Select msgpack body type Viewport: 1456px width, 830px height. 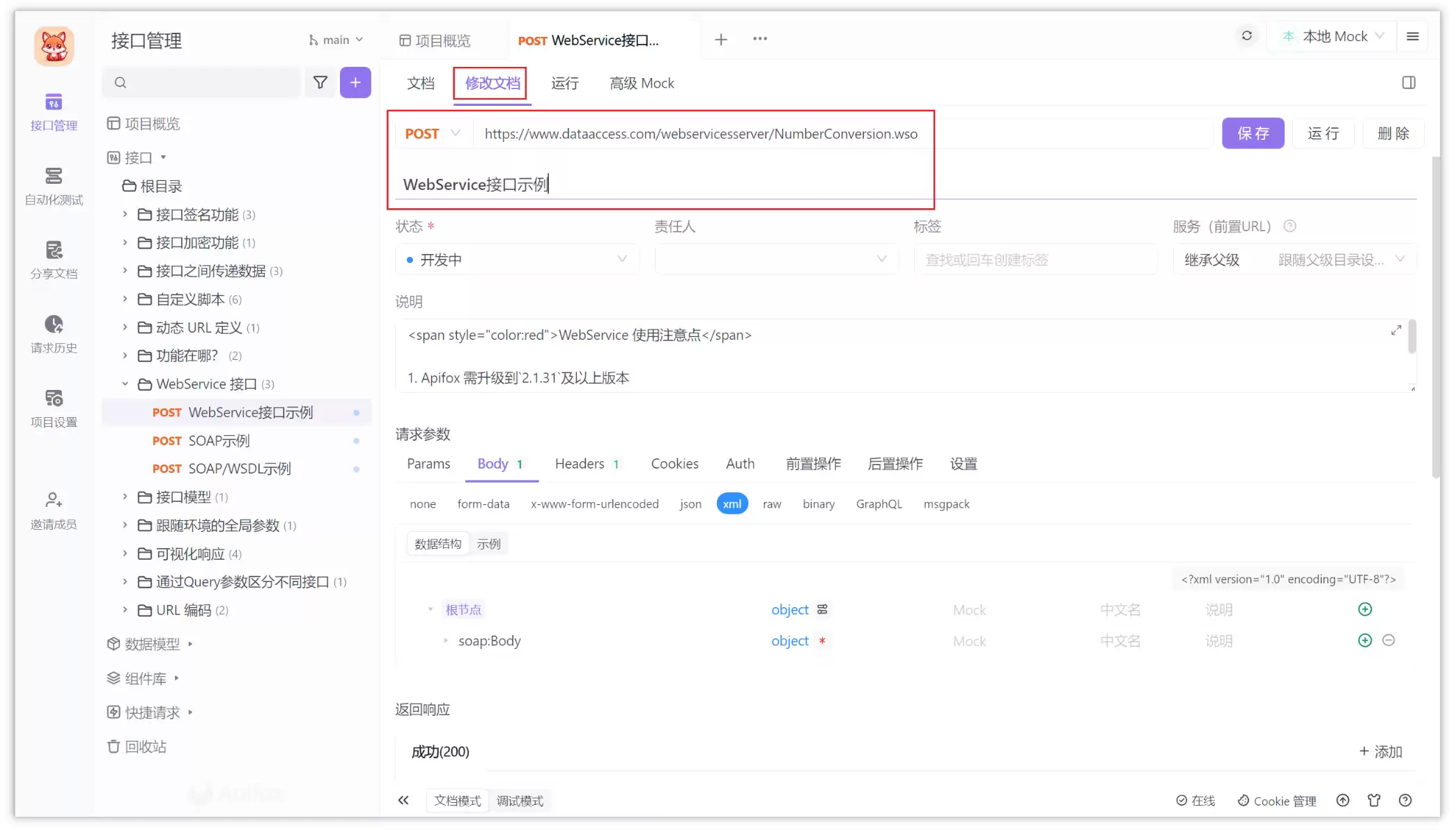point(946,504)
